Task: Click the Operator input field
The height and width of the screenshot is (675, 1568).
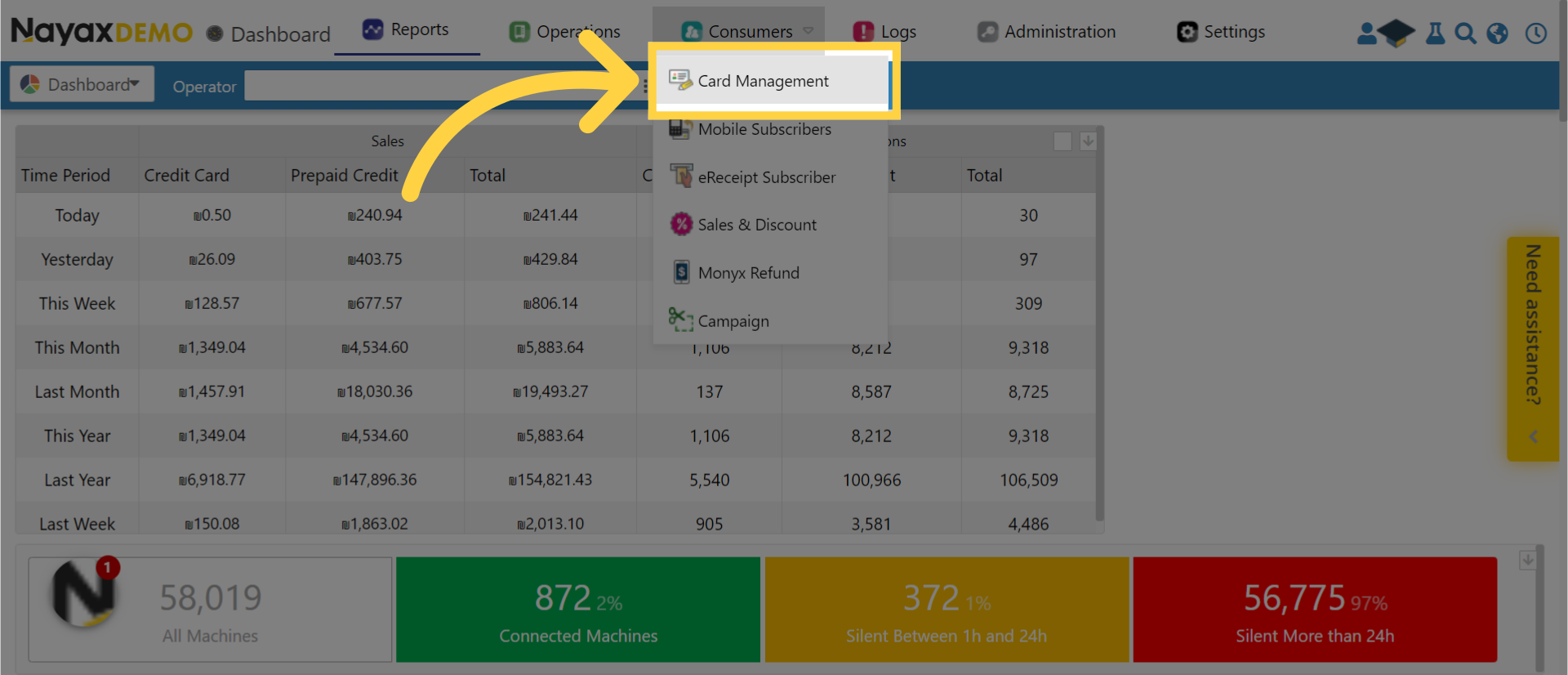Action: [x=441, y=86]
